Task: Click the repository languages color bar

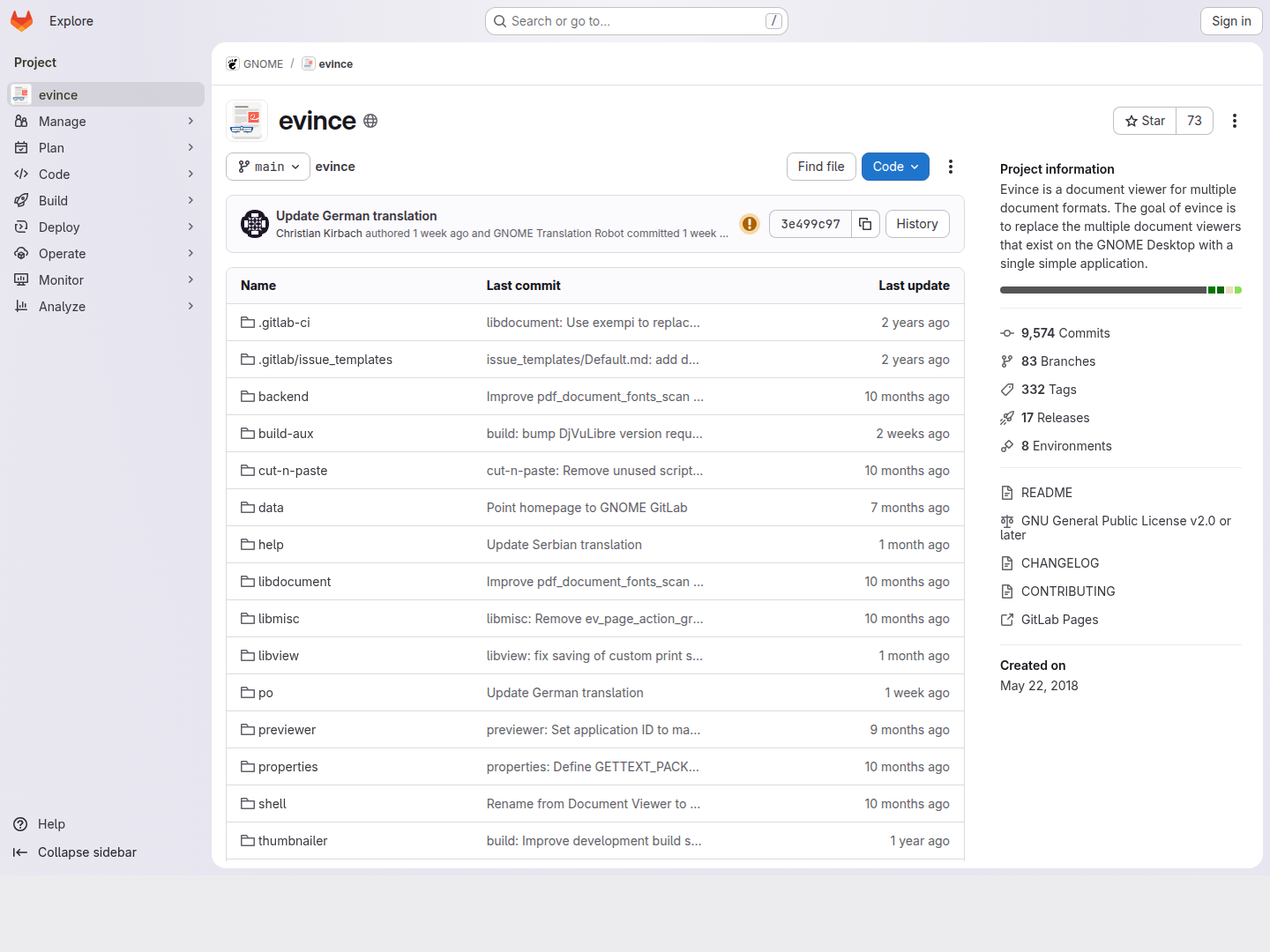Action: (1121, 290)
